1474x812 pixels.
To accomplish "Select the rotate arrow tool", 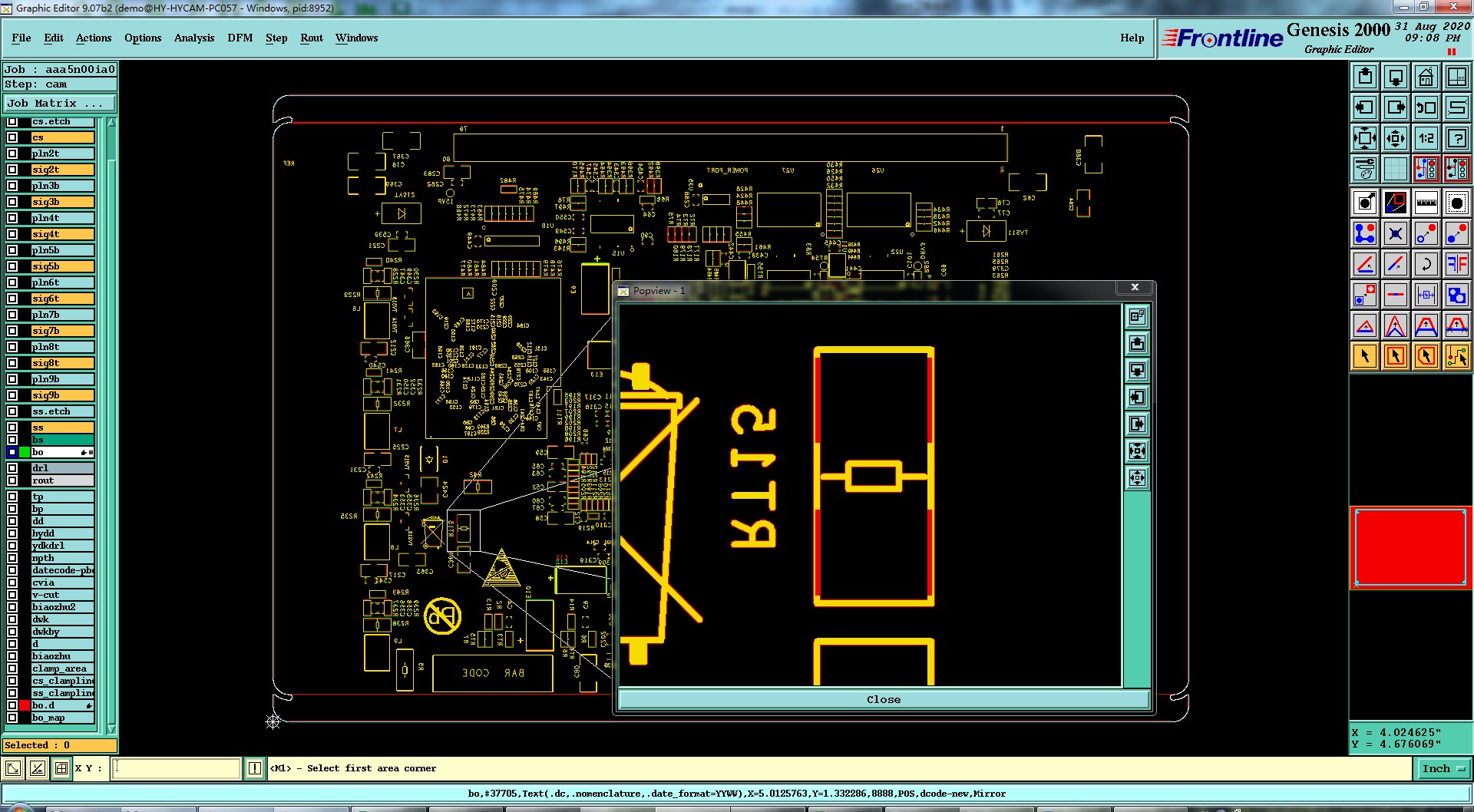I will pos(1426,264).
